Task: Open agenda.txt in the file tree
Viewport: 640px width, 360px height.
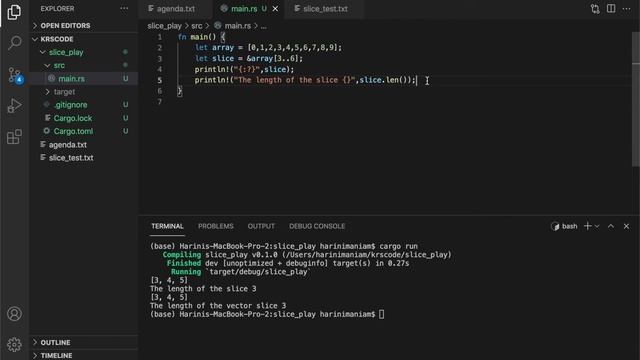Action: click(84, 144)
